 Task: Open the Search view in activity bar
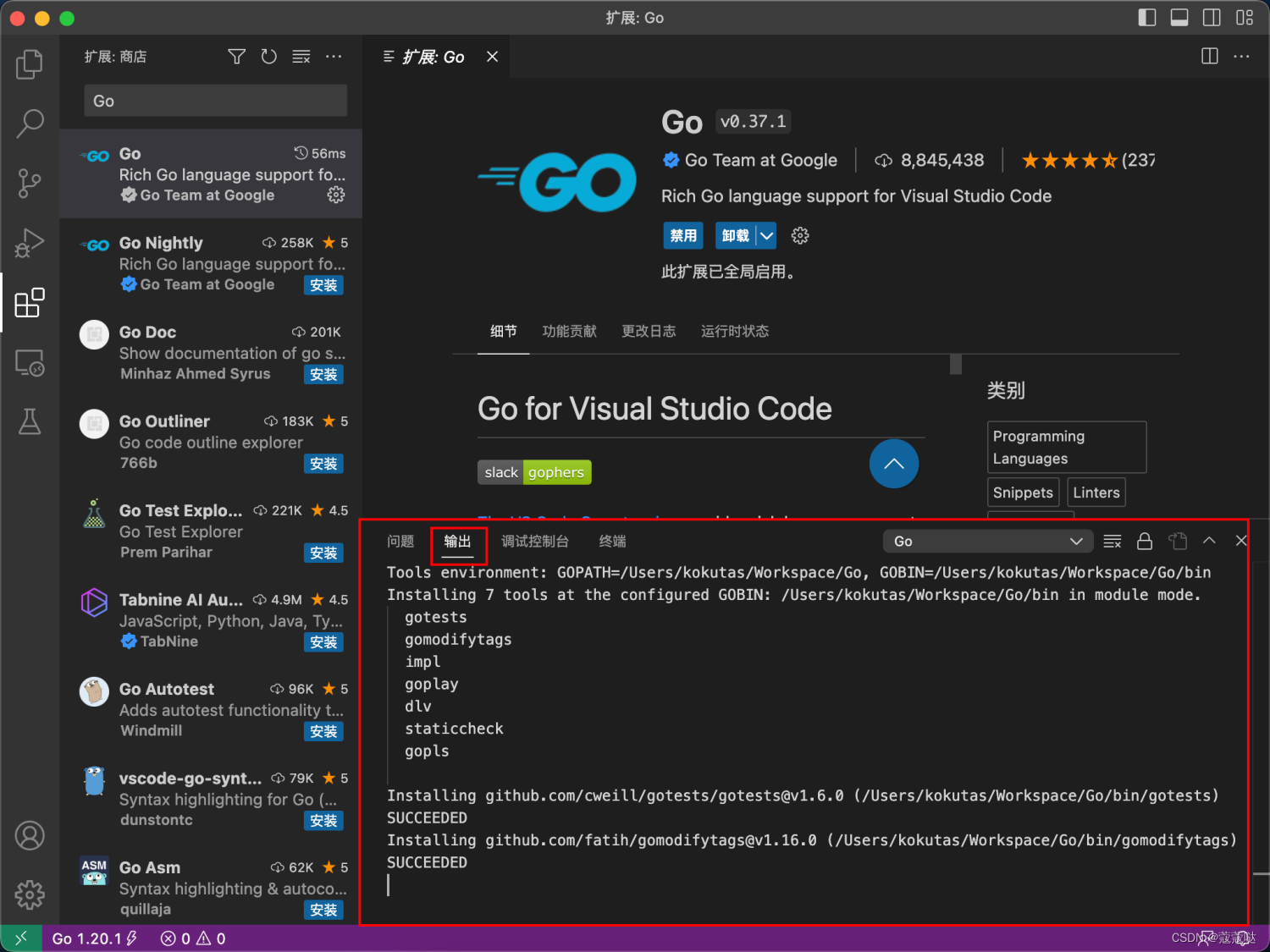pos(30,124)
